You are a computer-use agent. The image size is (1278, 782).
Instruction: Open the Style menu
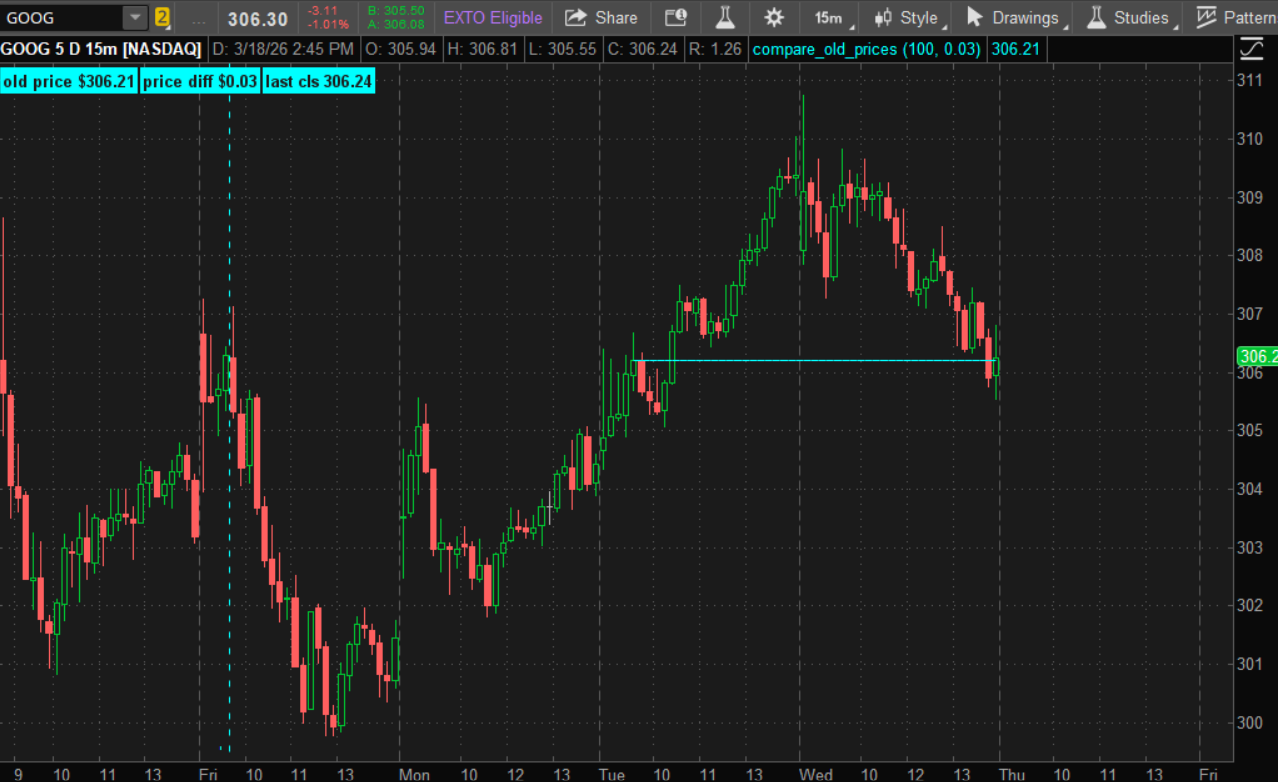(x=906, y=18)
